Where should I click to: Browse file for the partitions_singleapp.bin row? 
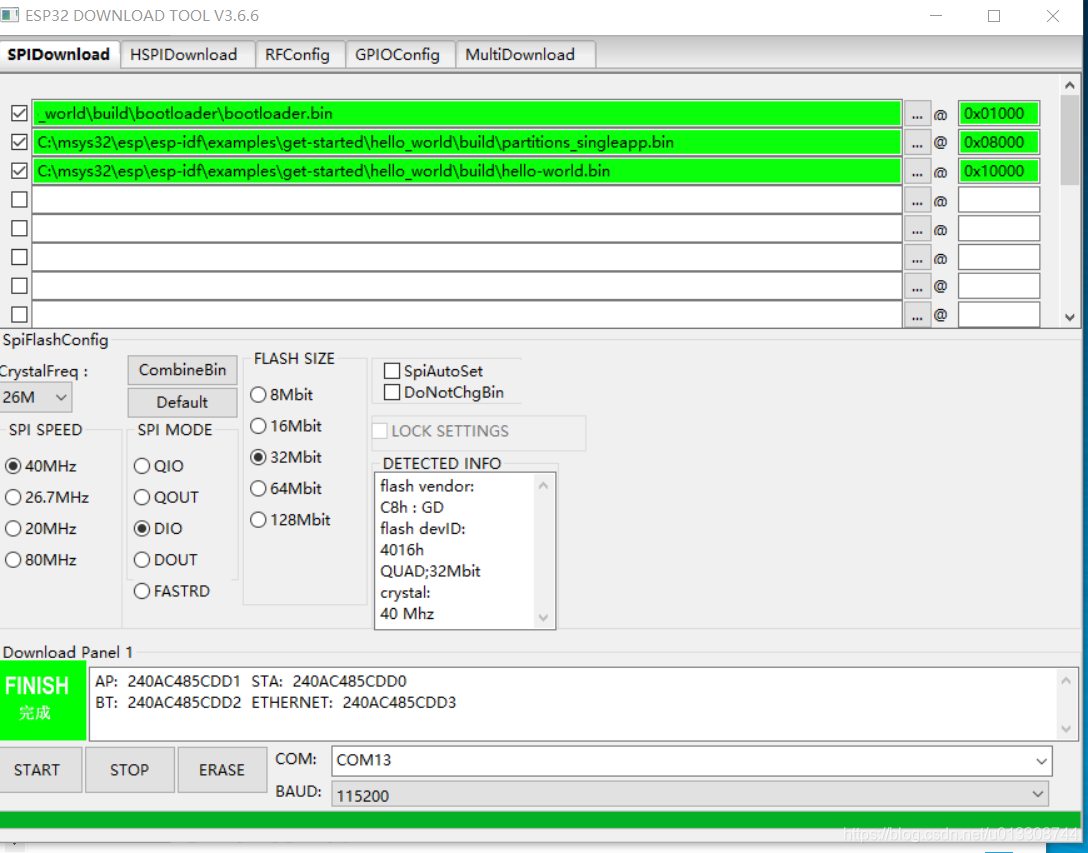(917, 143)
